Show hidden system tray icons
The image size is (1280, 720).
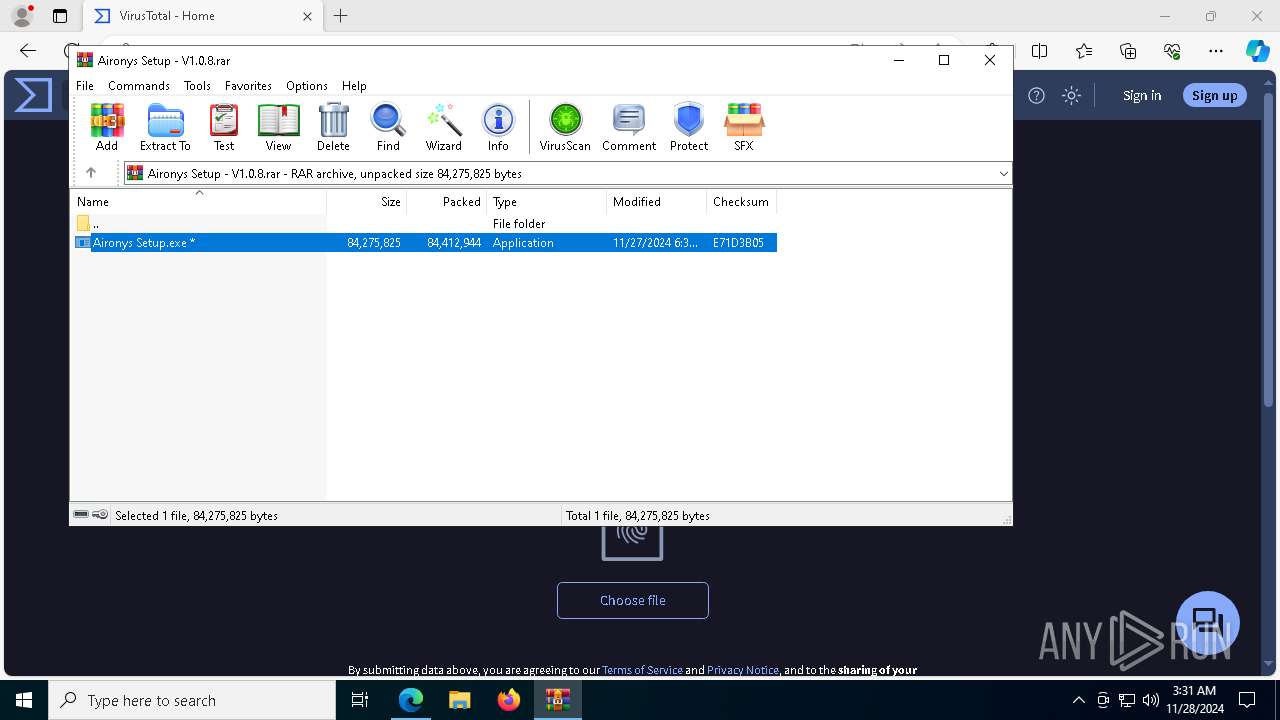1078,700
